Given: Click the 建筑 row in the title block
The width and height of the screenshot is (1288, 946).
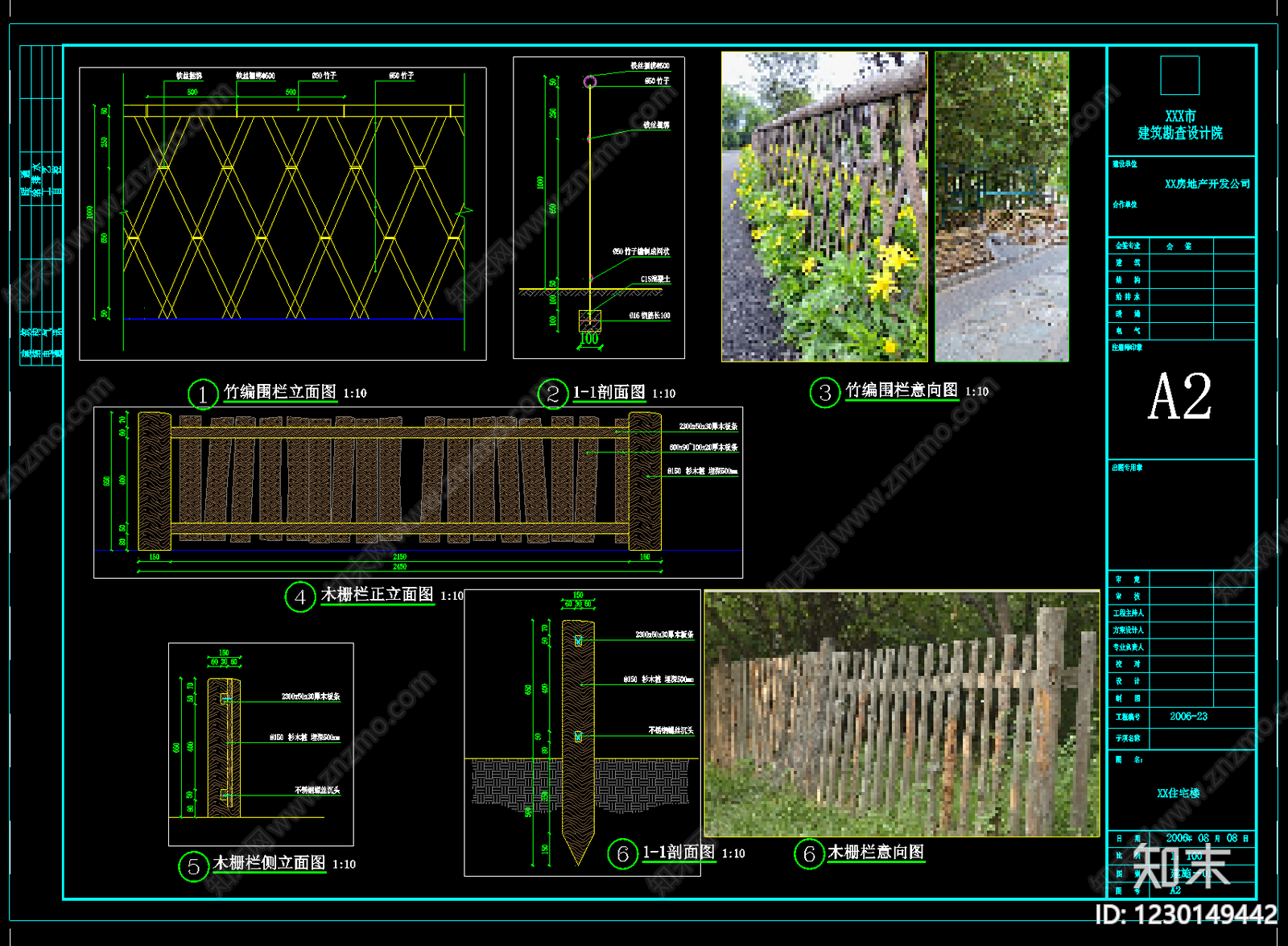Looking at the screenshot, I should pos(1182,262).
